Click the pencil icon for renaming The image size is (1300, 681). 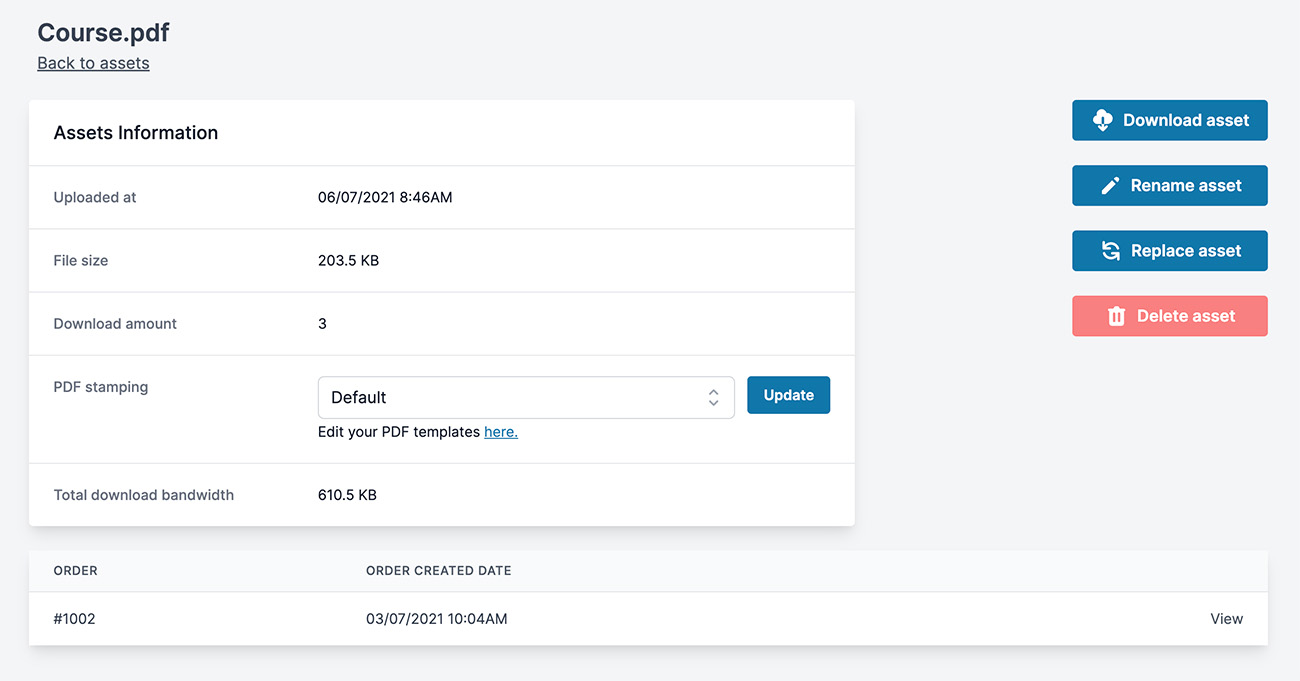(x=1110, y=186)
